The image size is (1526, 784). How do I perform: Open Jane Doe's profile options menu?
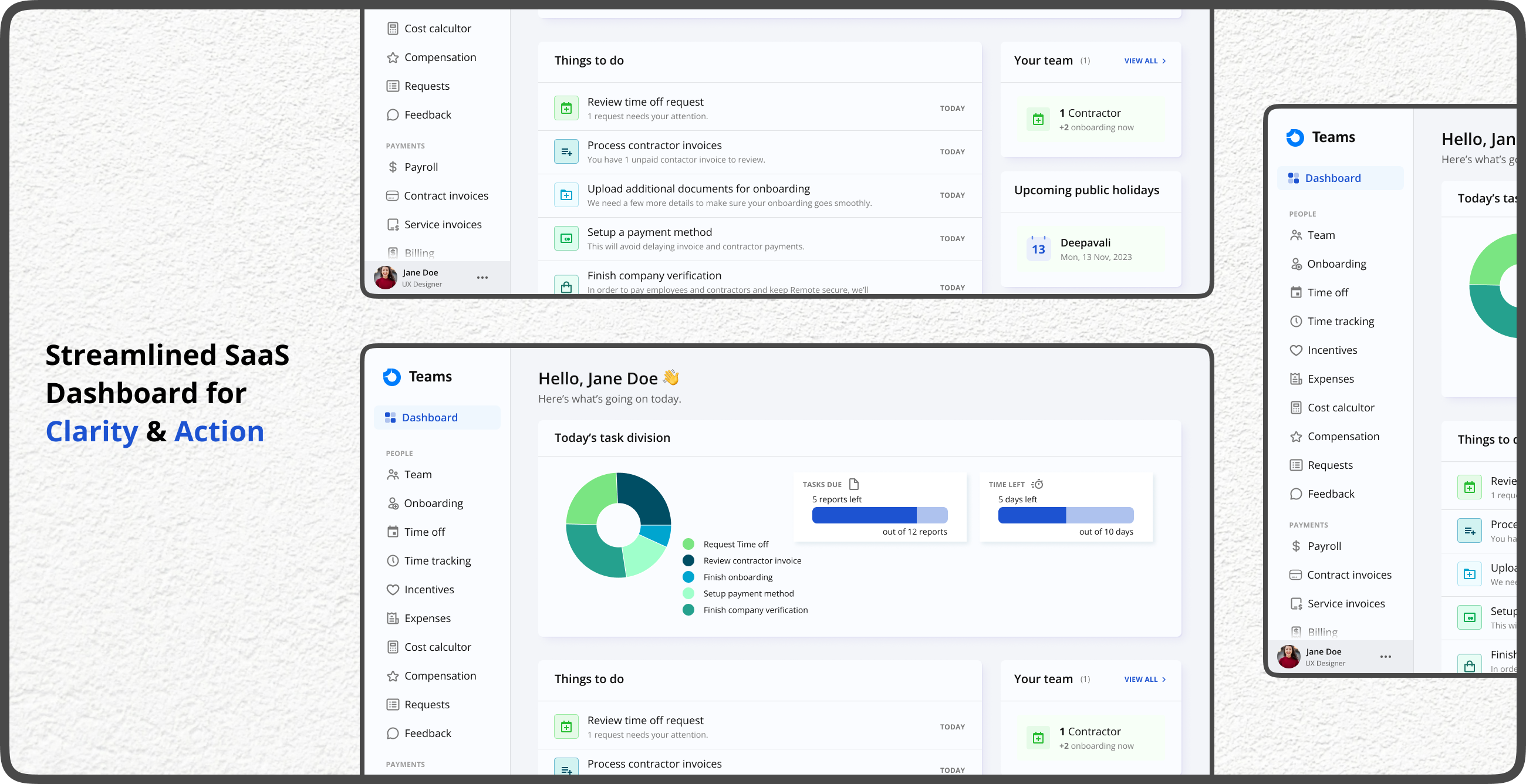482,277
